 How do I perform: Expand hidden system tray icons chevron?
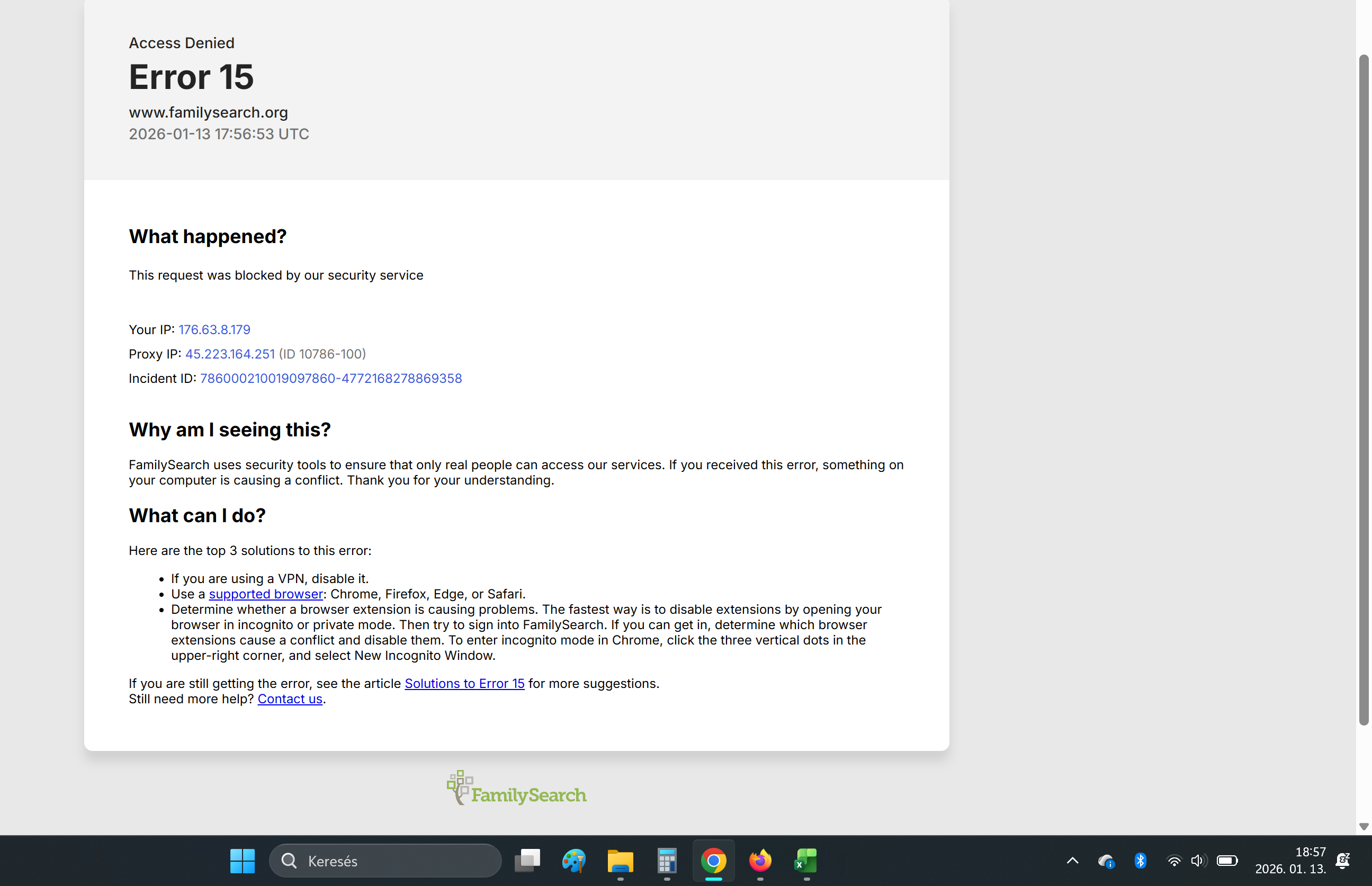[x=1072, y=861]
